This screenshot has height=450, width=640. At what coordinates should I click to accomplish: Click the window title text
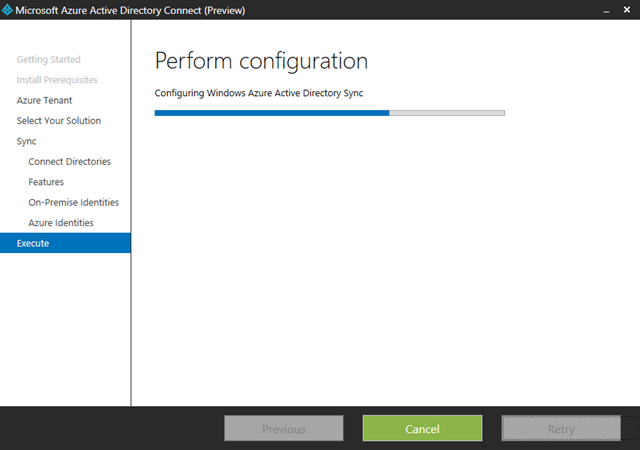point(130,10)
